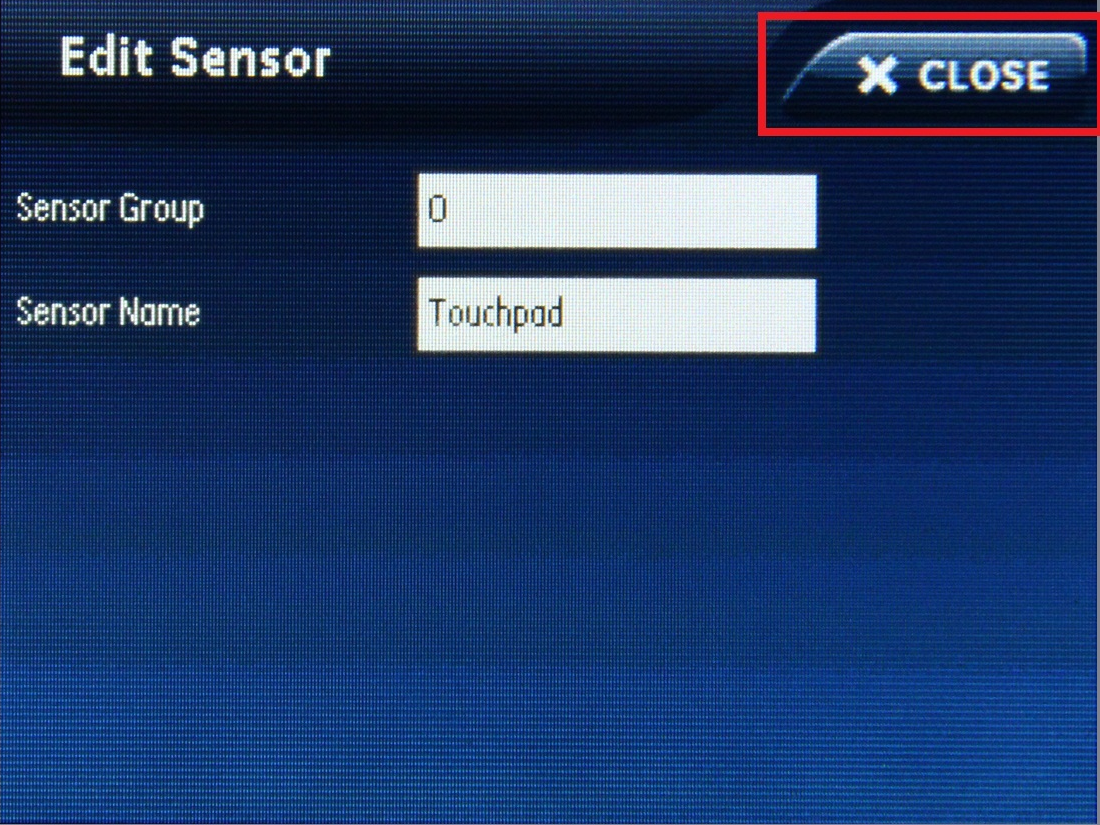The image size is (1100, 825).
Task: Click the 'Sensor Name' label text
Action: click(x=108, y=311)
